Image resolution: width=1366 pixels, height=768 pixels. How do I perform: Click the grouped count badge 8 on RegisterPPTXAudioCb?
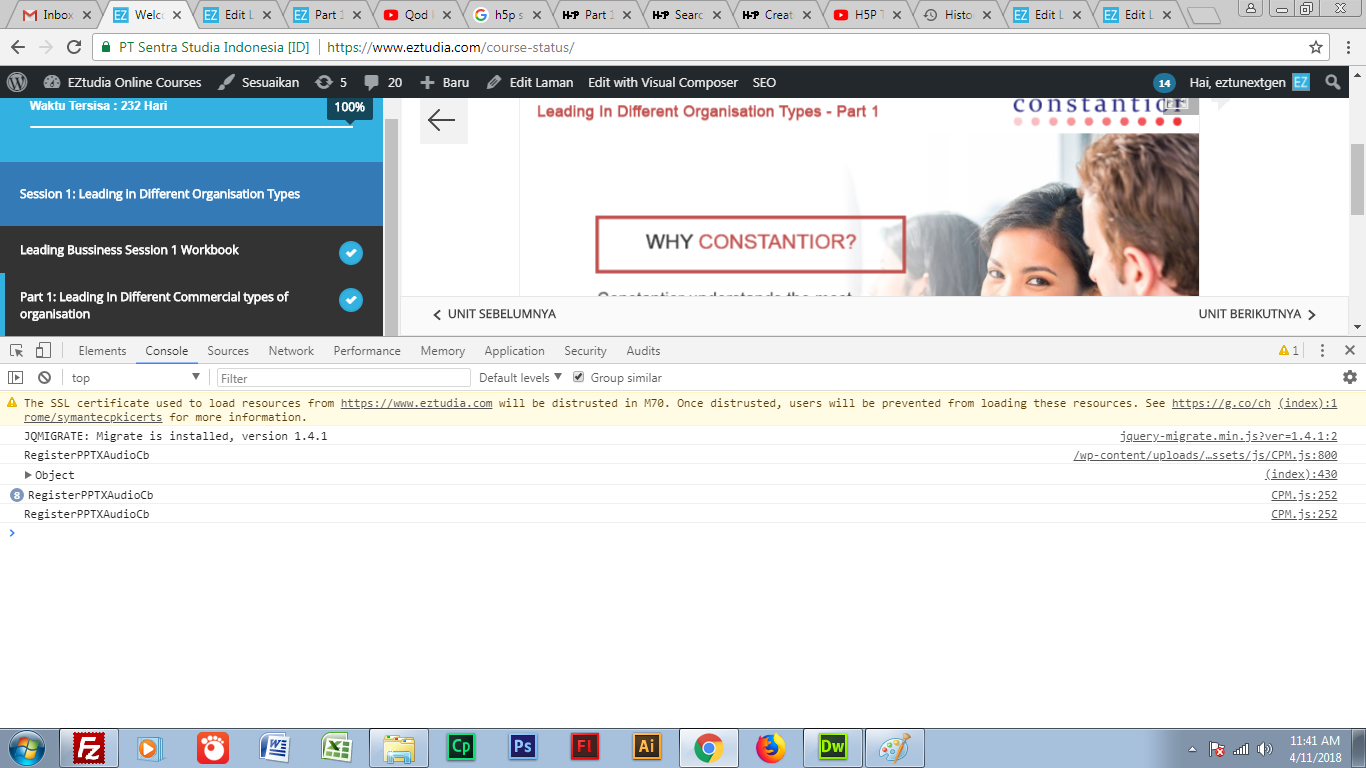click(16, 495)
